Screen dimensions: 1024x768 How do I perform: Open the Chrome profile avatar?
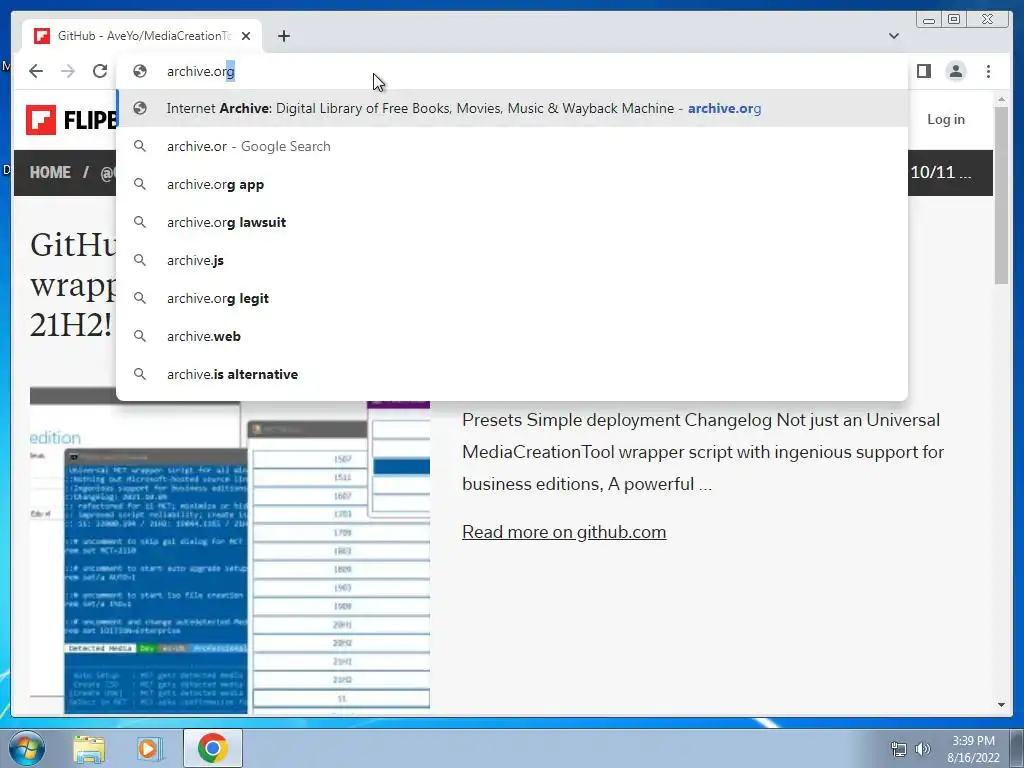955,71
